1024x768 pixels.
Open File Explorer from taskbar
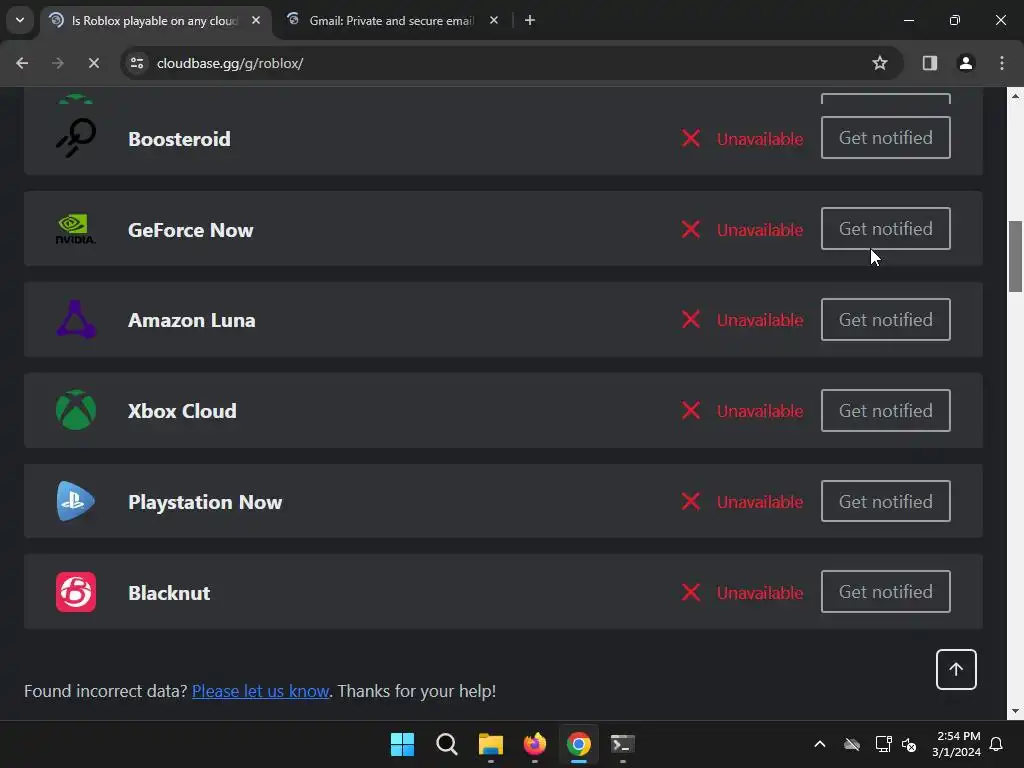[x=490, y=744]
